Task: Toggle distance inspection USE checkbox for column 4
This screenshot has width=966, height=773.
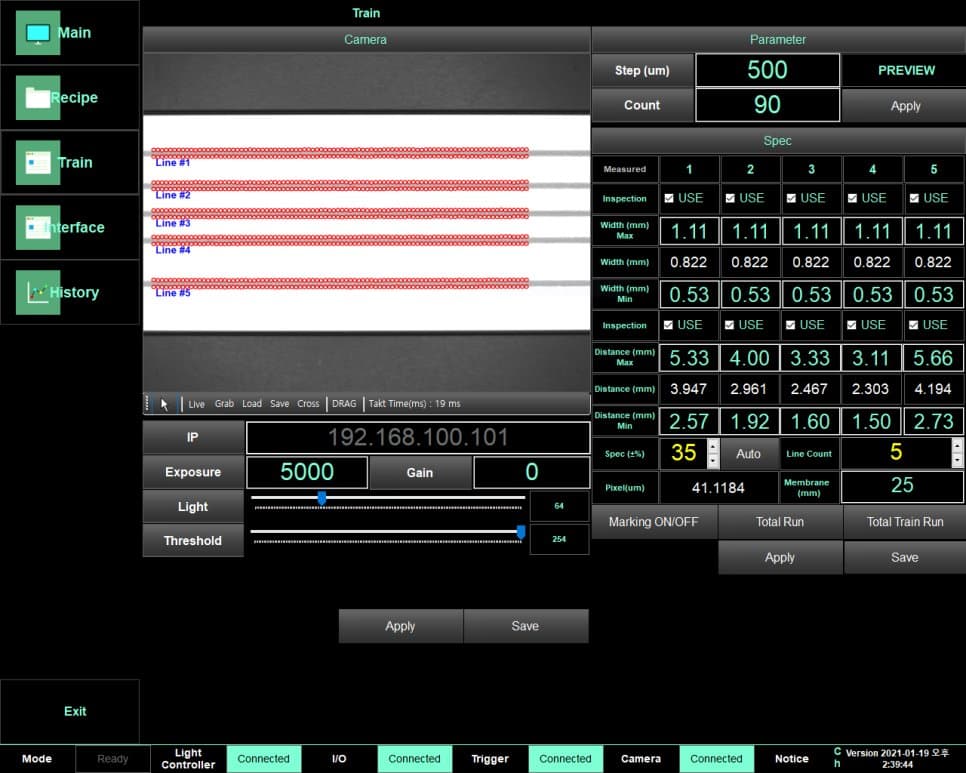Action: point(852,325)
